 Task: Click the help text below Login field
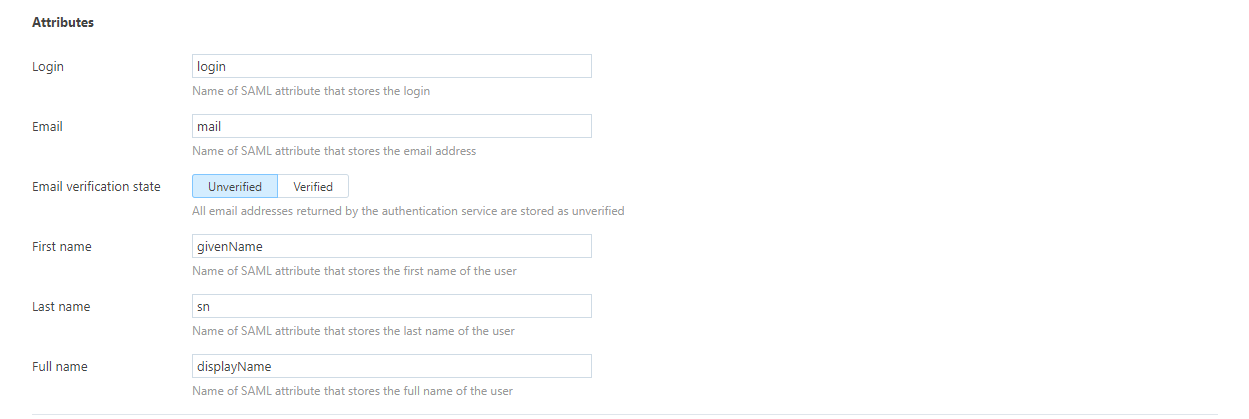coord(311,91)
